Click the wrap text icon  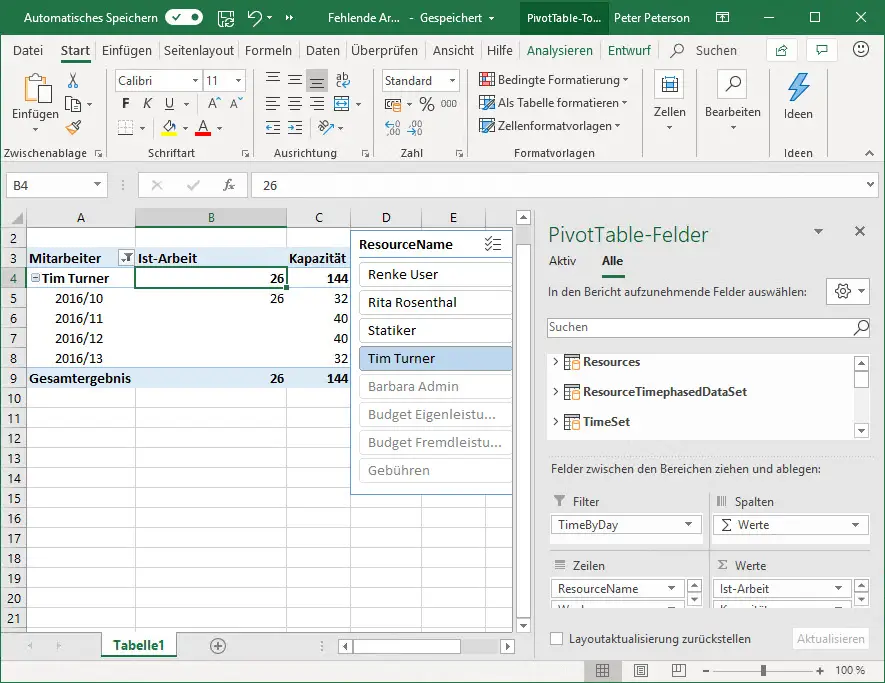(342, 80)
